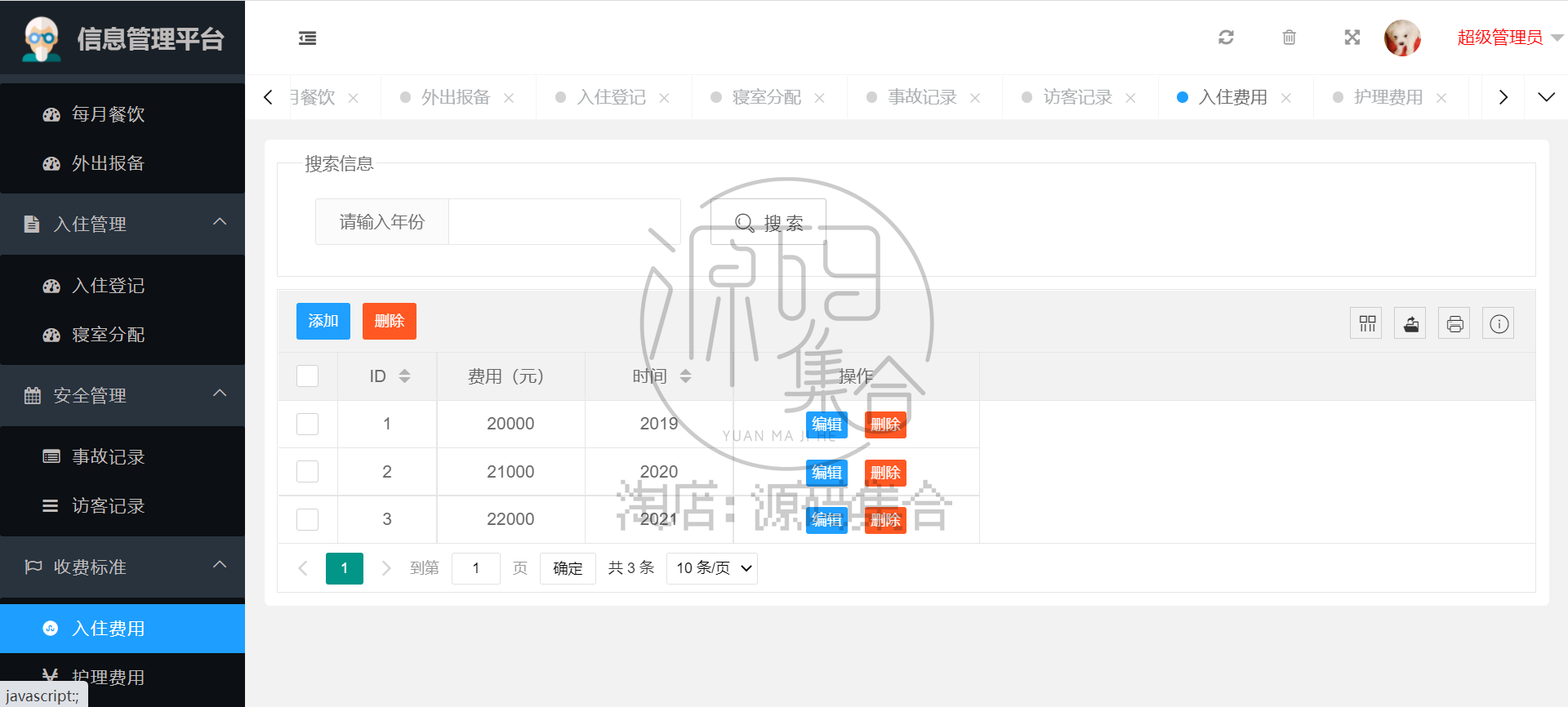Image resolution: width=1568 pixels, height=707 pixels.
Task: Click the orange 删除 batch delete button
Action: (x=390, y=321)
